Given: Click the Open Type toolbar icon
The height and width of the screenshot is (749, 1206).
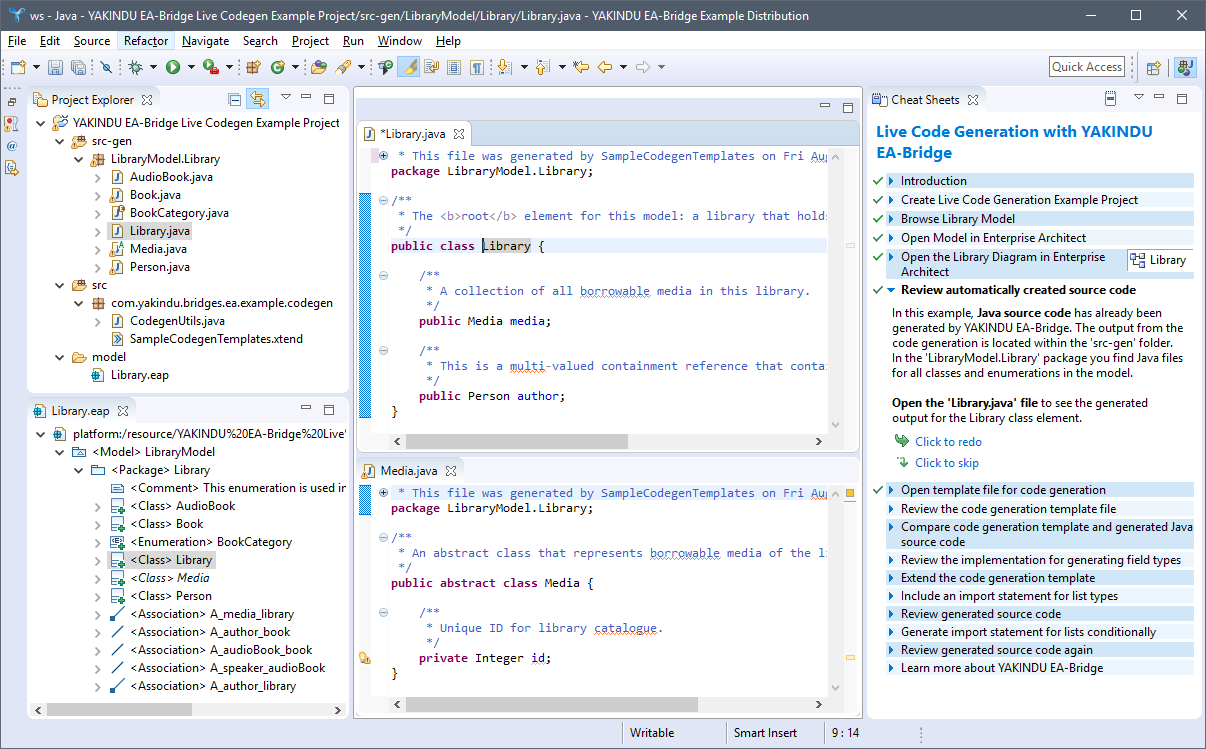Looking at the screenshot, I should click(318, 67).
